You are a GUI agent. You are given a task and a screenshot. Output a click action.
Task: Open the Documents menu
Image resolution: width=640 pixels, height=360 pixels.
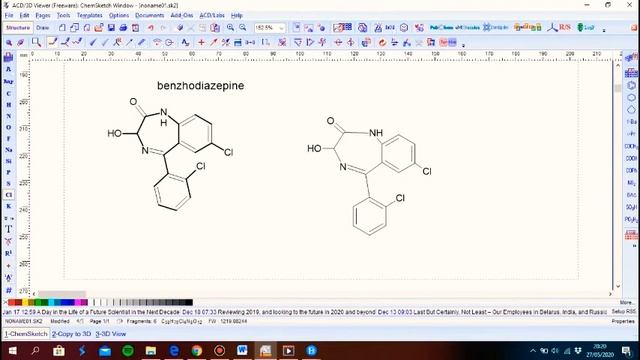pyautogui.click(x=149, y=15)
